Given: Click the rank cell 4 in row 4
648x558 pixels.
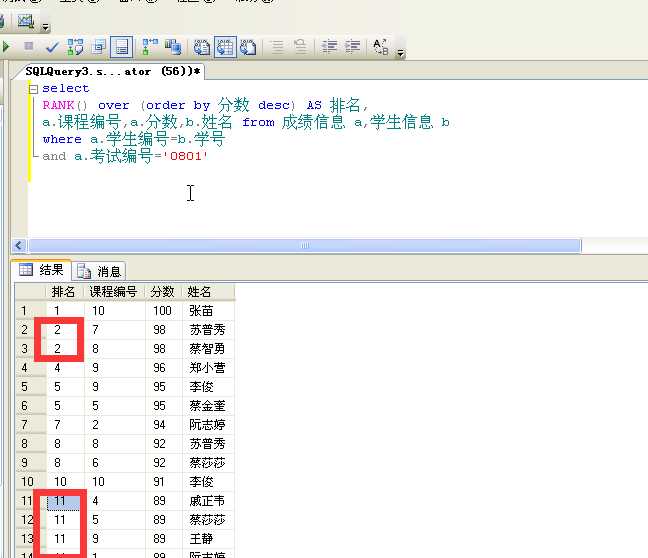Looking at the screenshot, I should tap(65, 367).
